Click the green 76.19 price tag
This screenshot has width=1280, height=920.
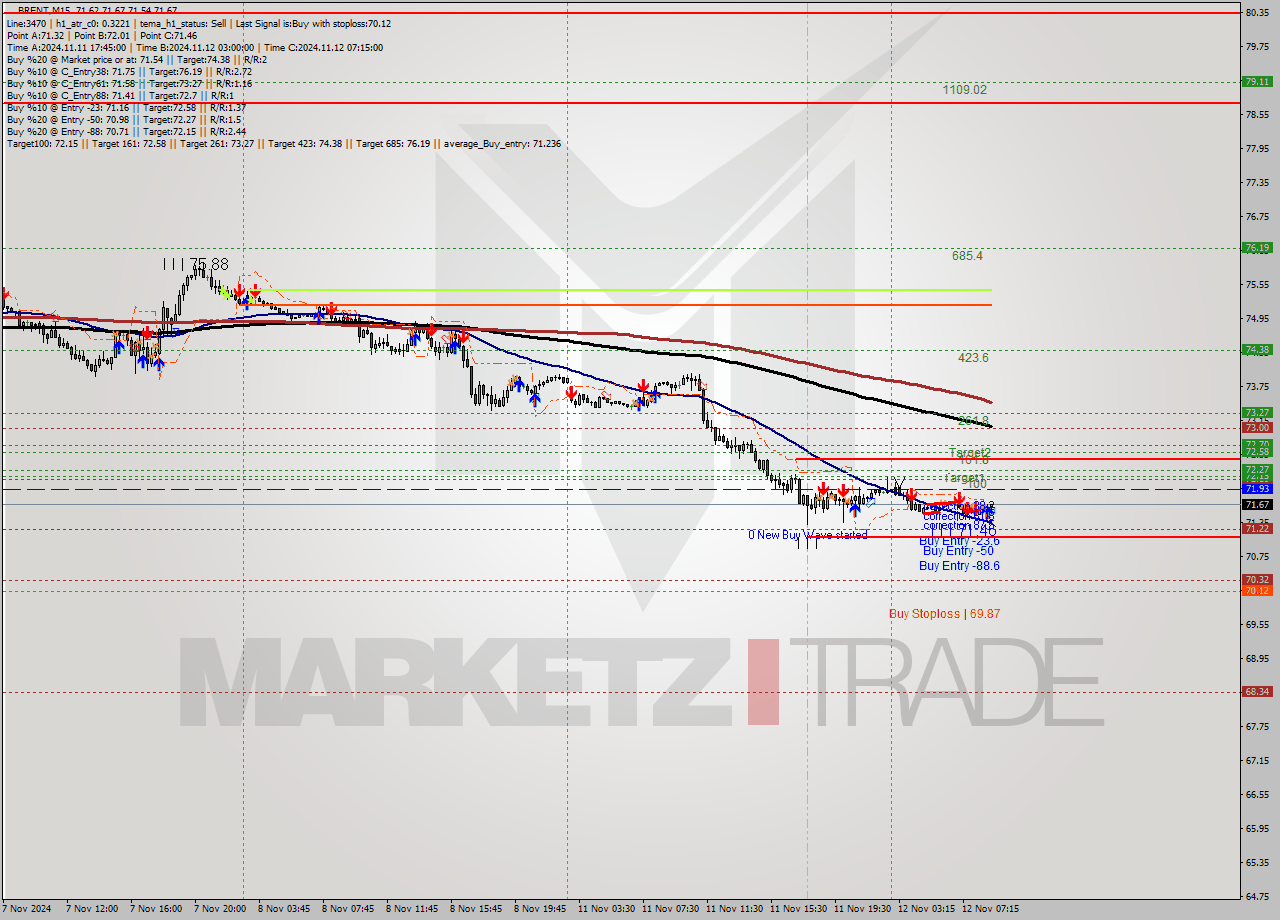click(x=1257, y=248)
